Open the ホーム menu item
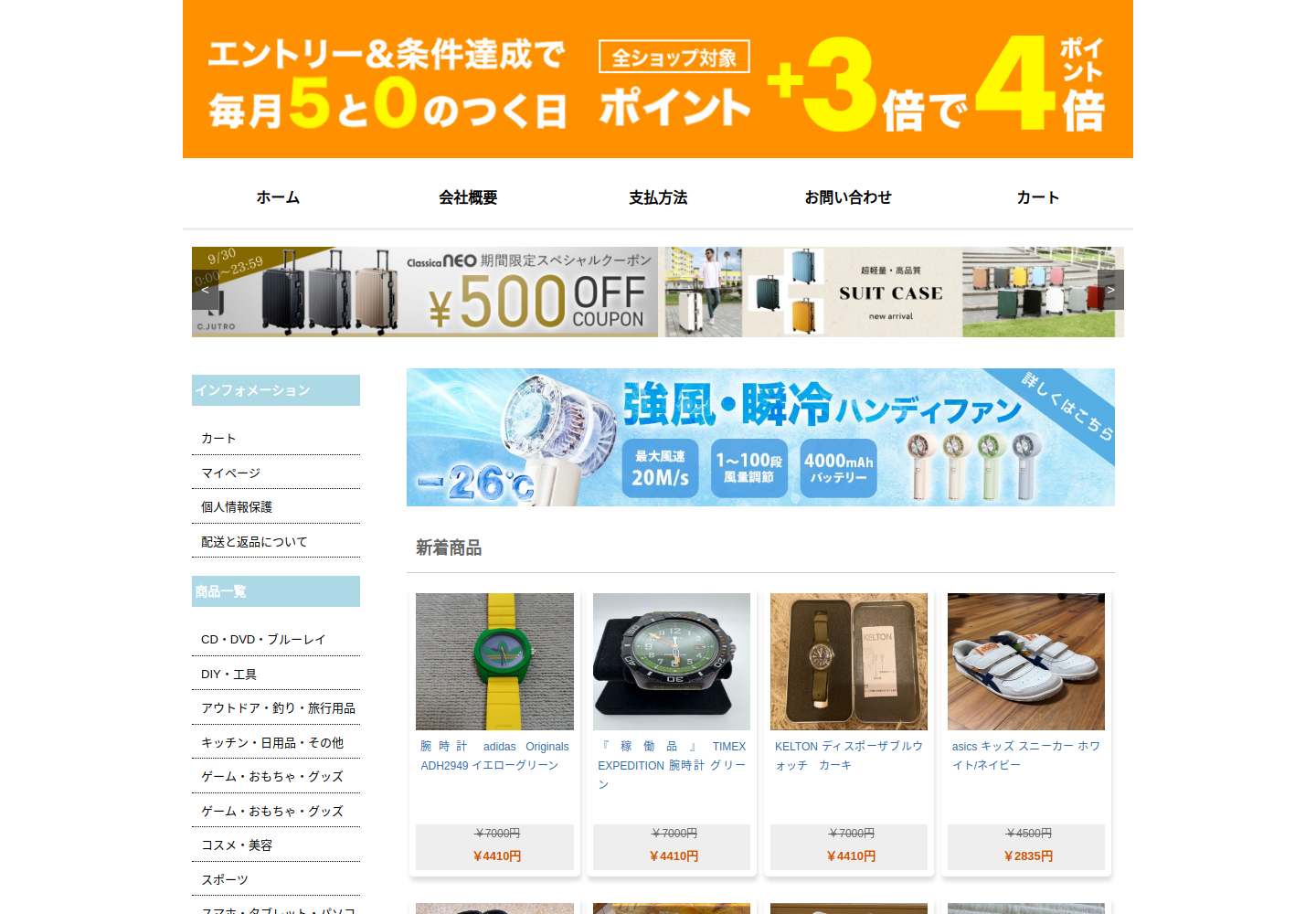This screenshot has width=1316, height=914. (278, 197)
